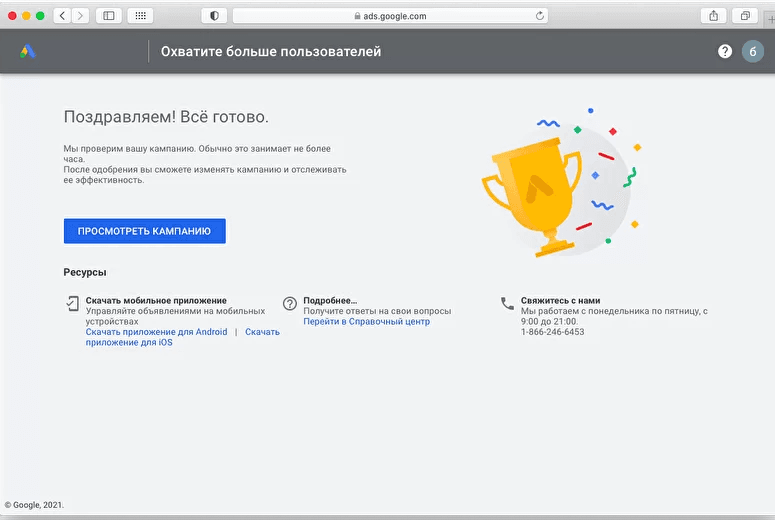
Task: Click the Скачать мобильное приложение heading
Action: pos(156,301)
